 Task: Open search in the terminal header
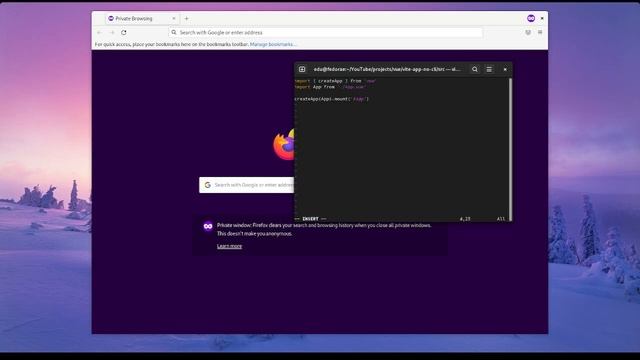coord(475,69)
